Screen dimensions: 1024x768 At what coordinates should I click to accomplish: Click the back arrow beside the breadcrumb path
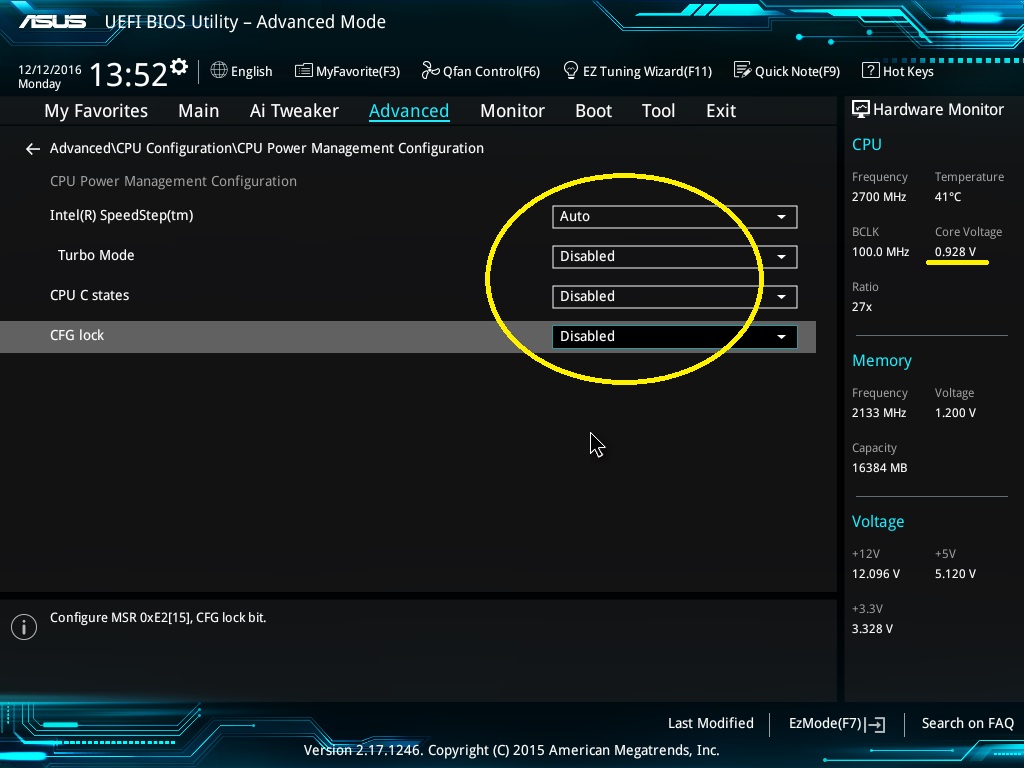(33, 149)
